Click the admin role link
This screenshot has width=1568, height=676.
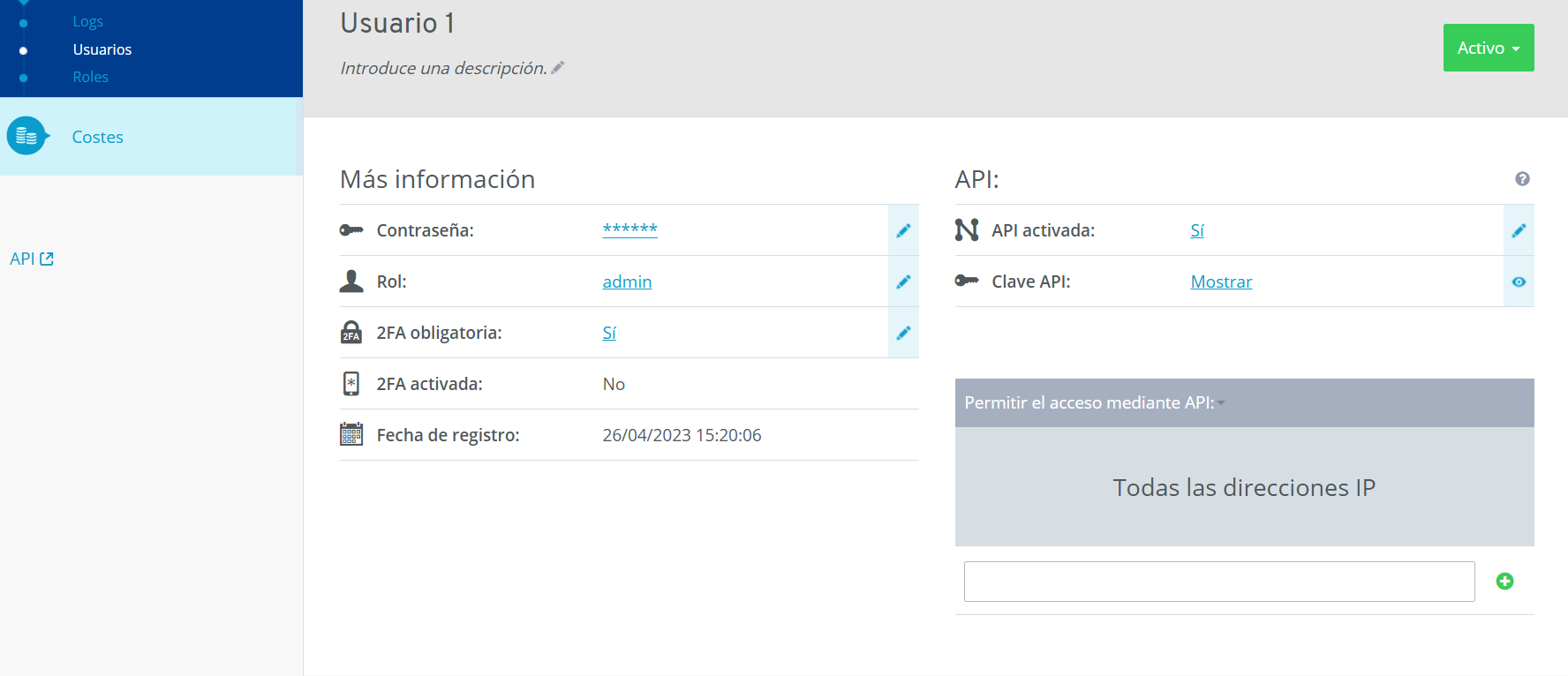627,282
